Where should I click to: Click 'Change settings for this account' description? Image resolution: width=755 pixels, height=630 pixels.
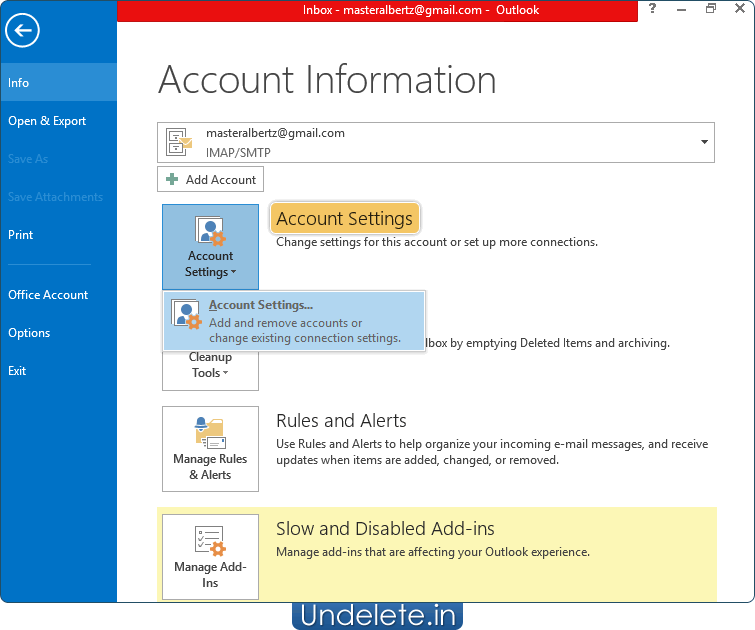click(437, 242)
